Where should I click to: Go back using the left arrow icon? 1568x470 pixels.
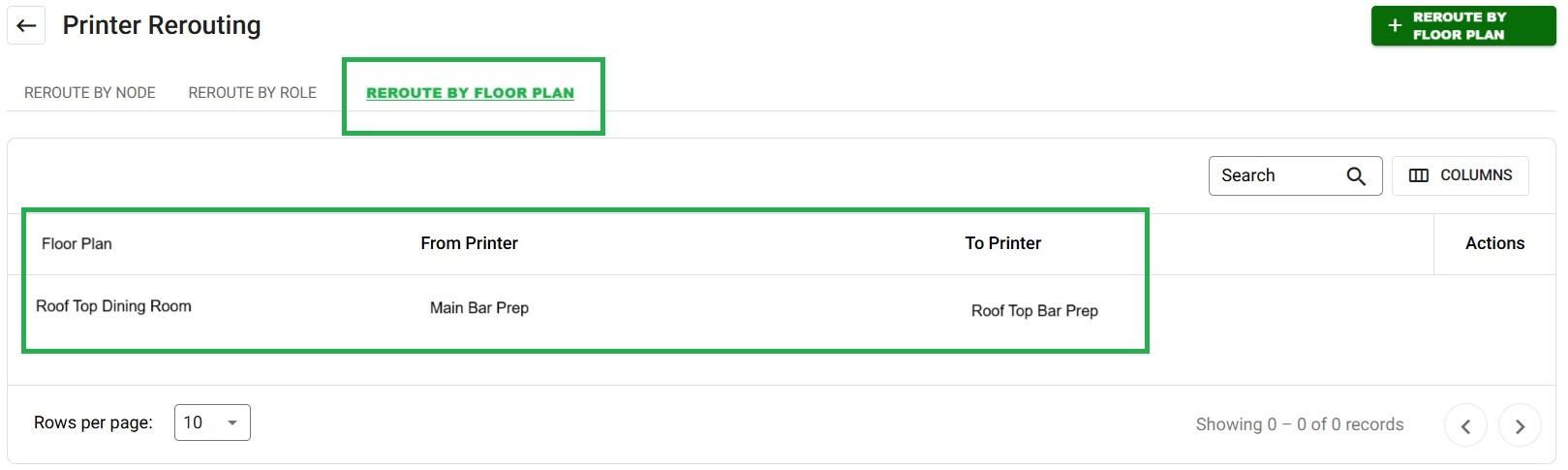pos(26,25)
